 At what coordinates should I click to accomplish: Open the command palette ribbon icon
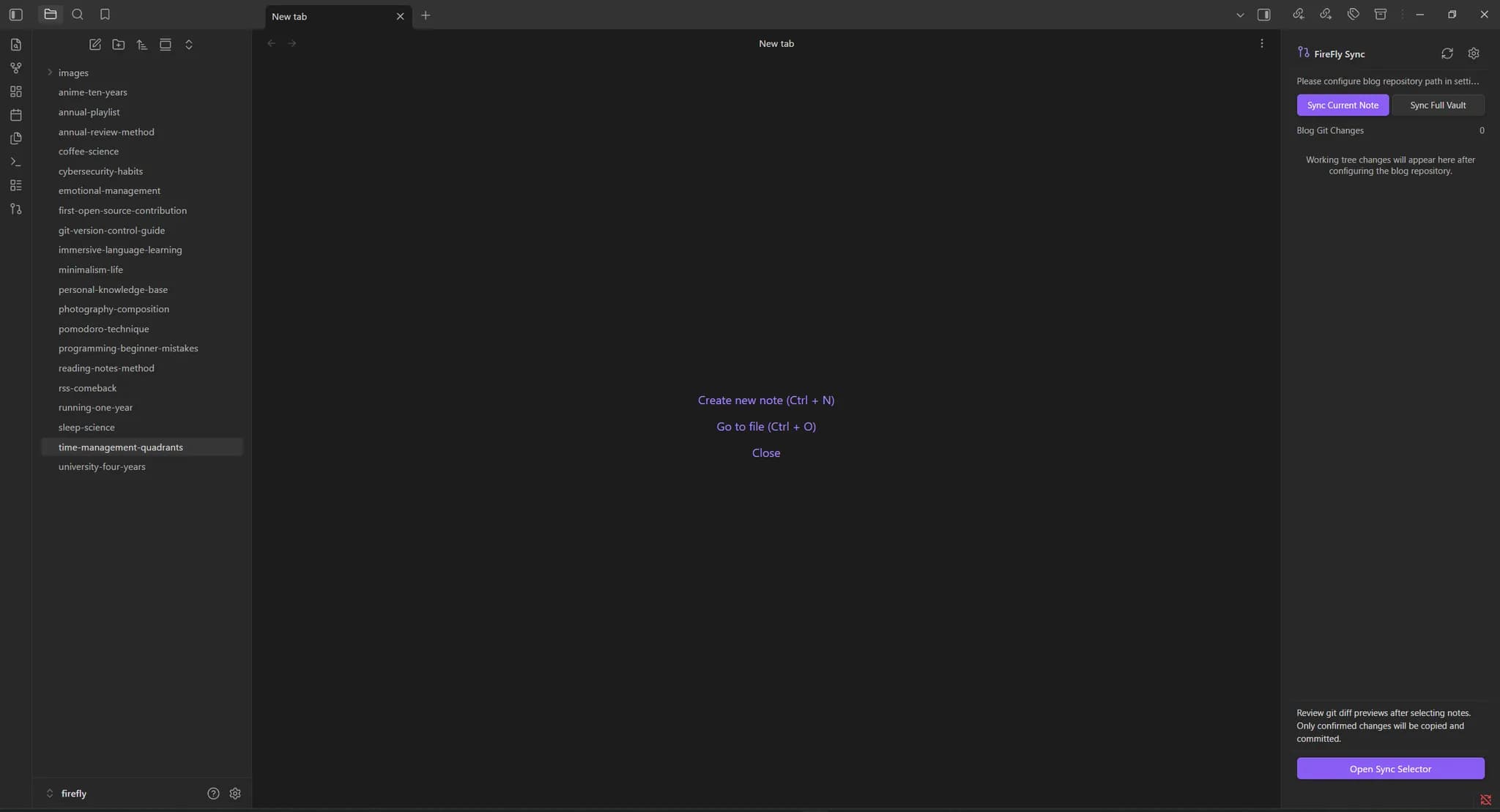pyautogui.click(x=15, y=162)
